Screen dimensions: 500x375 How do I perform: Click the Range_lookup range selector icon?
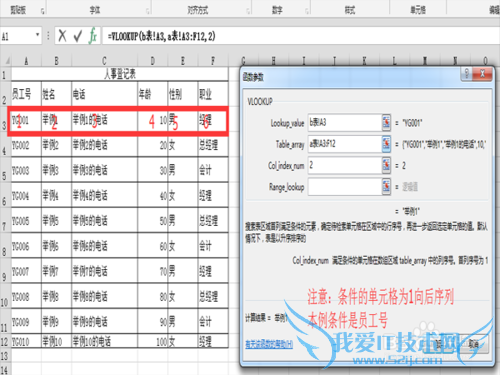tap(386, 187)
